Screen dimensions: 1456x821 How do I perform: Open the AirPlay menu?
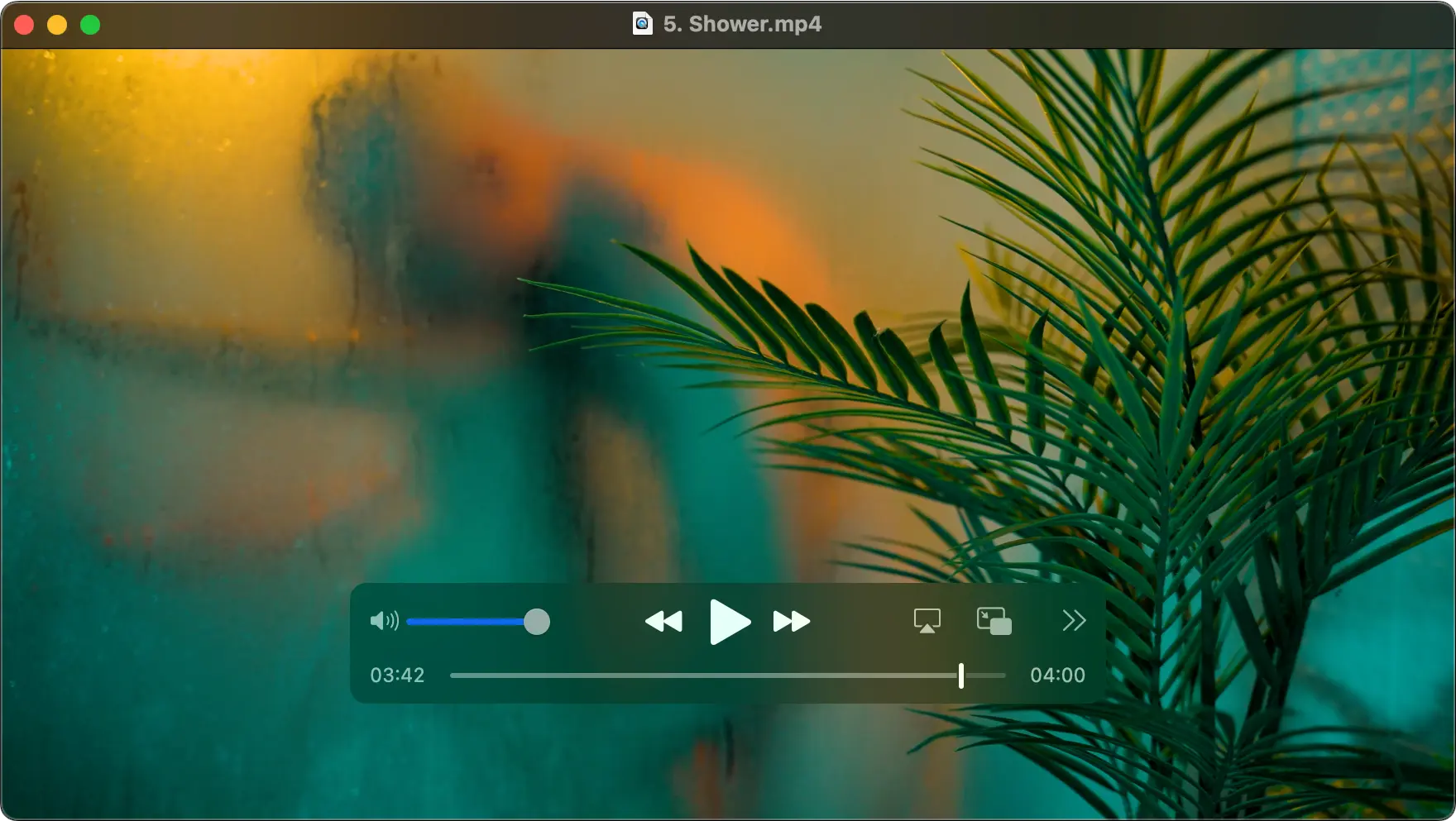[x=927, y=621]
